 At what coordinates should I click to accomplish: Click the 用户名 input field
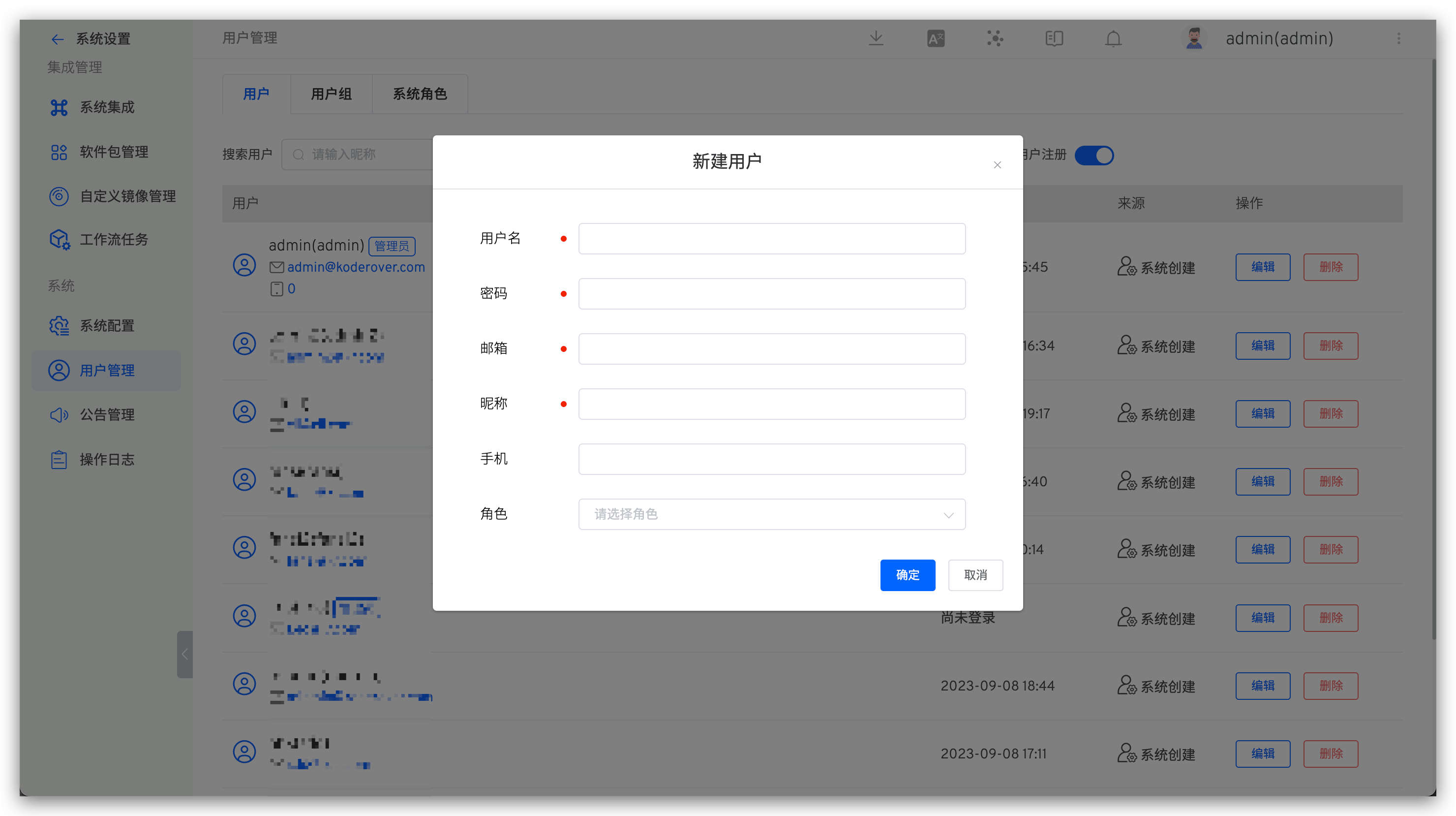(771, 238)
